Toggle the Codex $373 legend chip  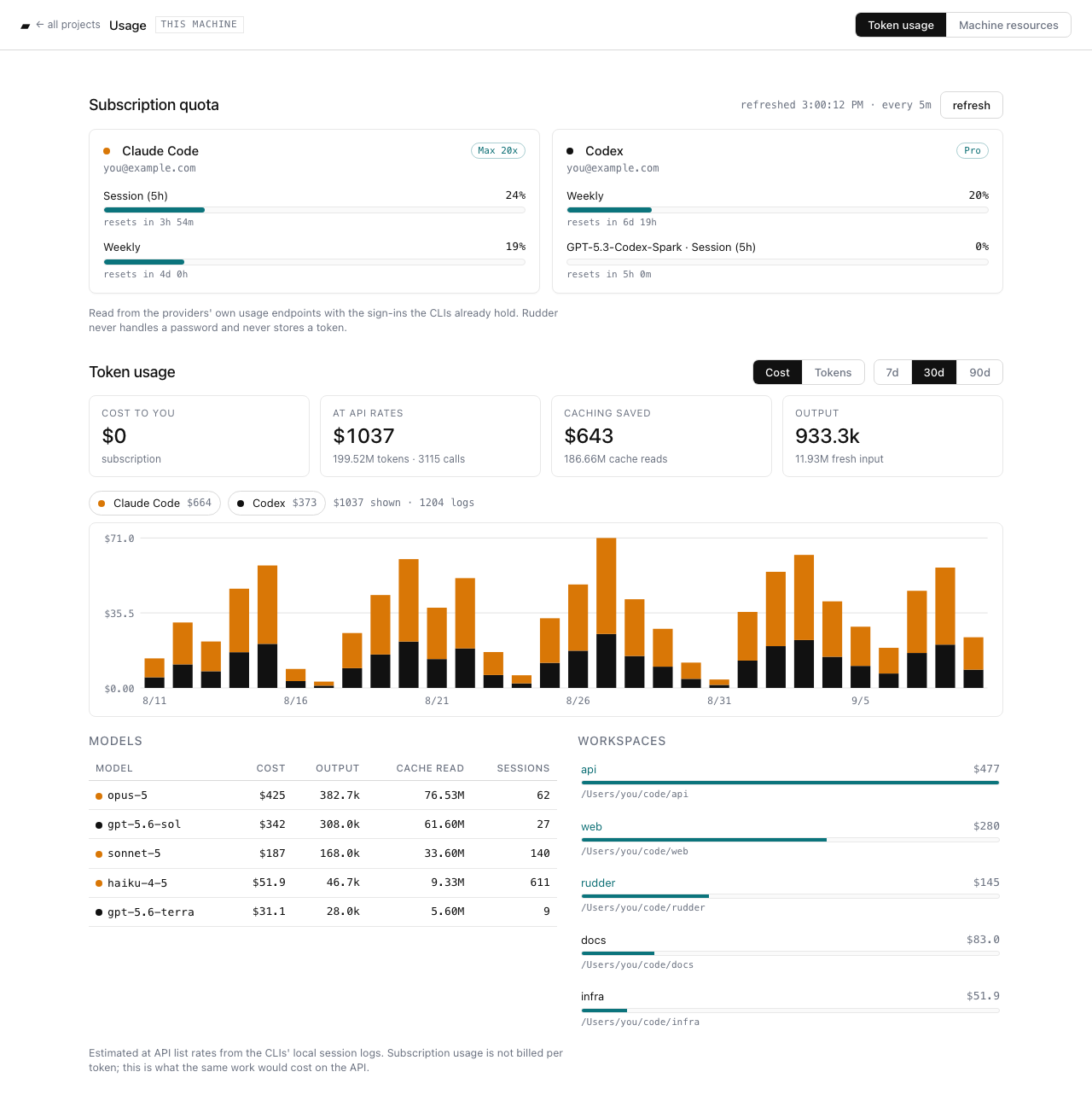276,503
